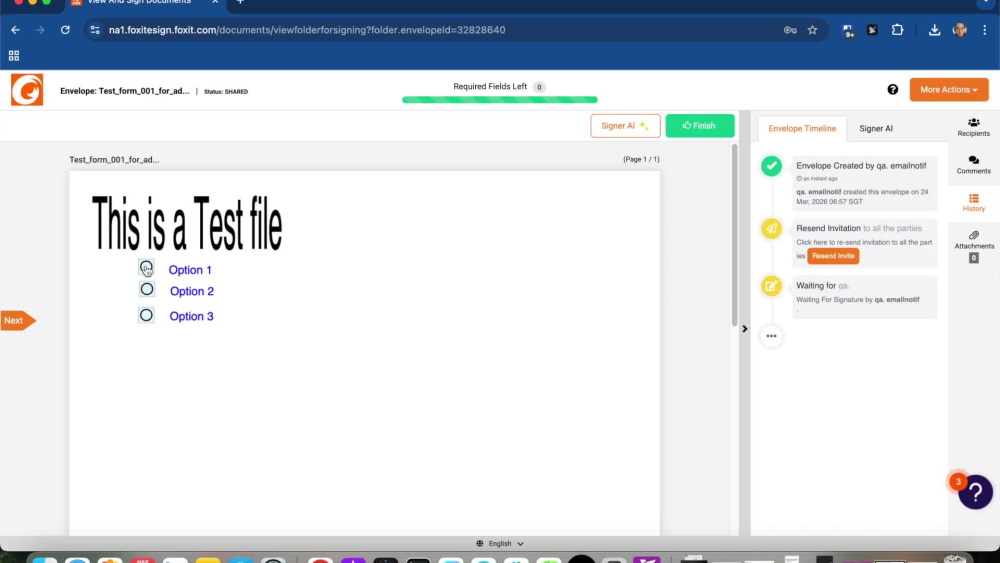
Task: Click the browser address bar URL
Action: (307, 30)
